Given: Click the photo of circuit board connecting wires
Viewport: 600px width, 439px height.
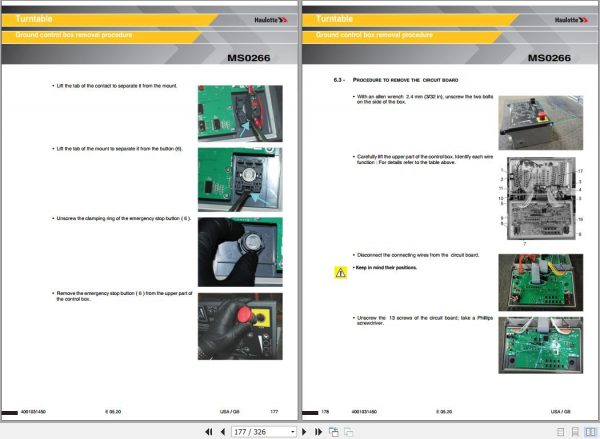Looking at the screenshot, I should (541, 282).
